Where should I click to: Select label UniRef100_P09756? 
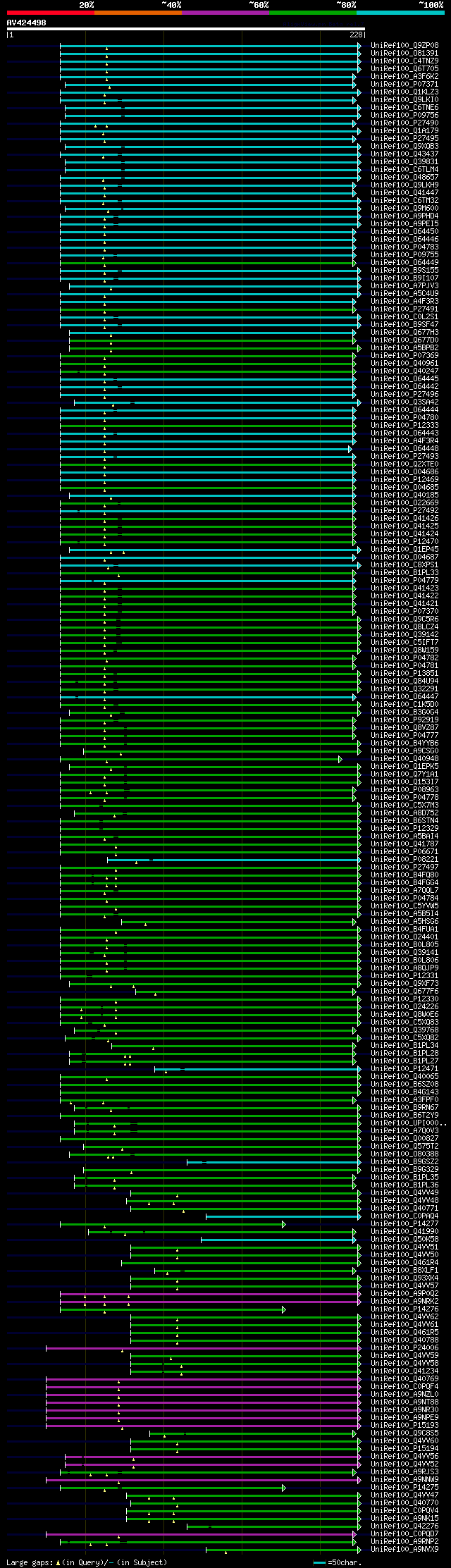pos(404,115)
